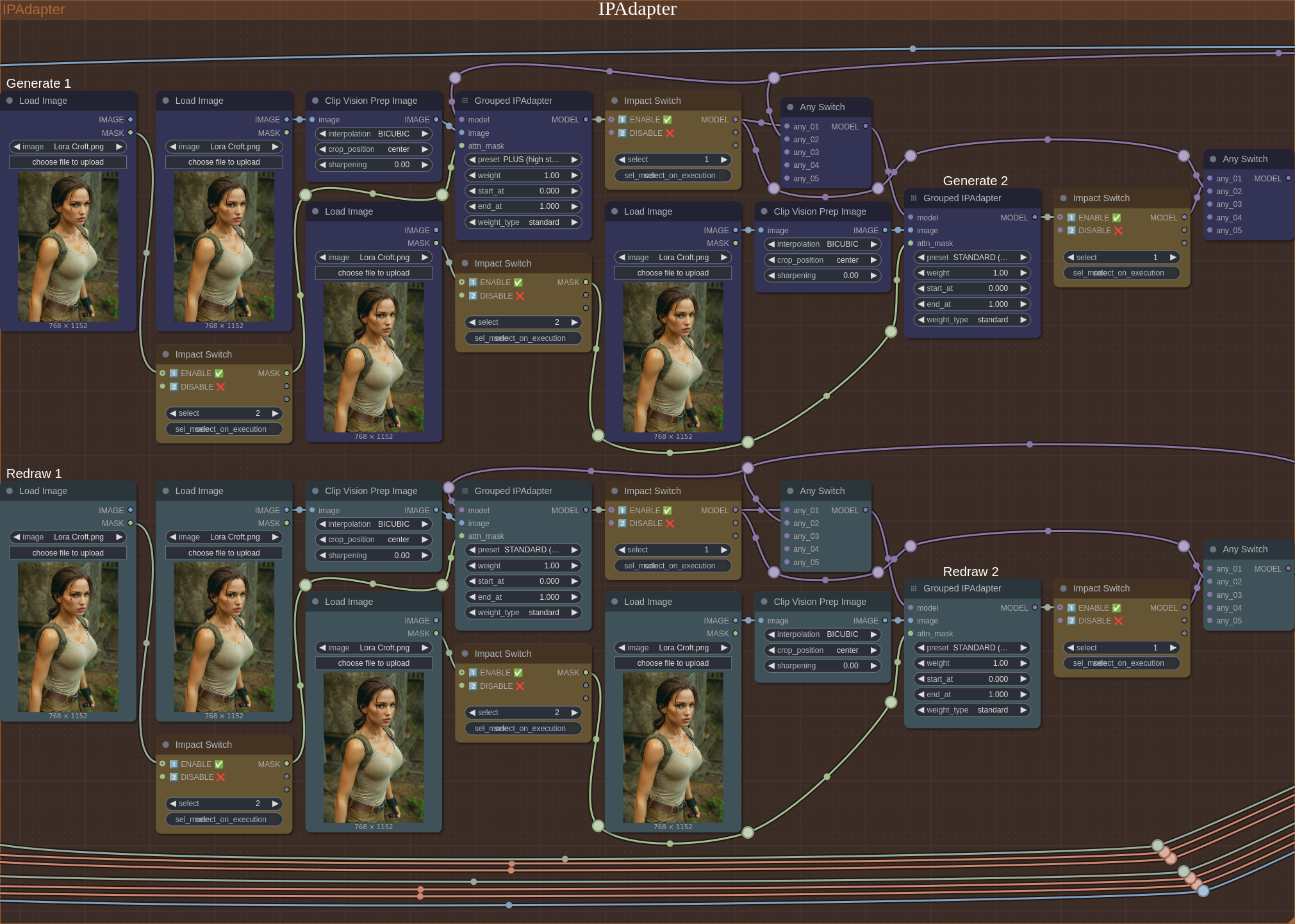Click the Redraw 1 heading label

pos(34,474)
